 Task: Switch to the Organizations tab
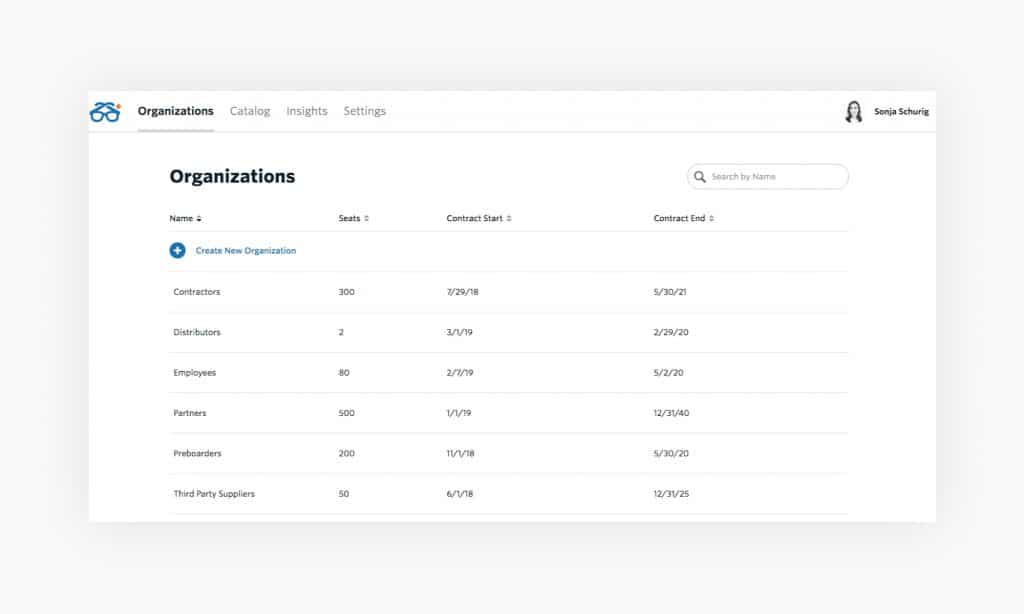click(176, 111)
